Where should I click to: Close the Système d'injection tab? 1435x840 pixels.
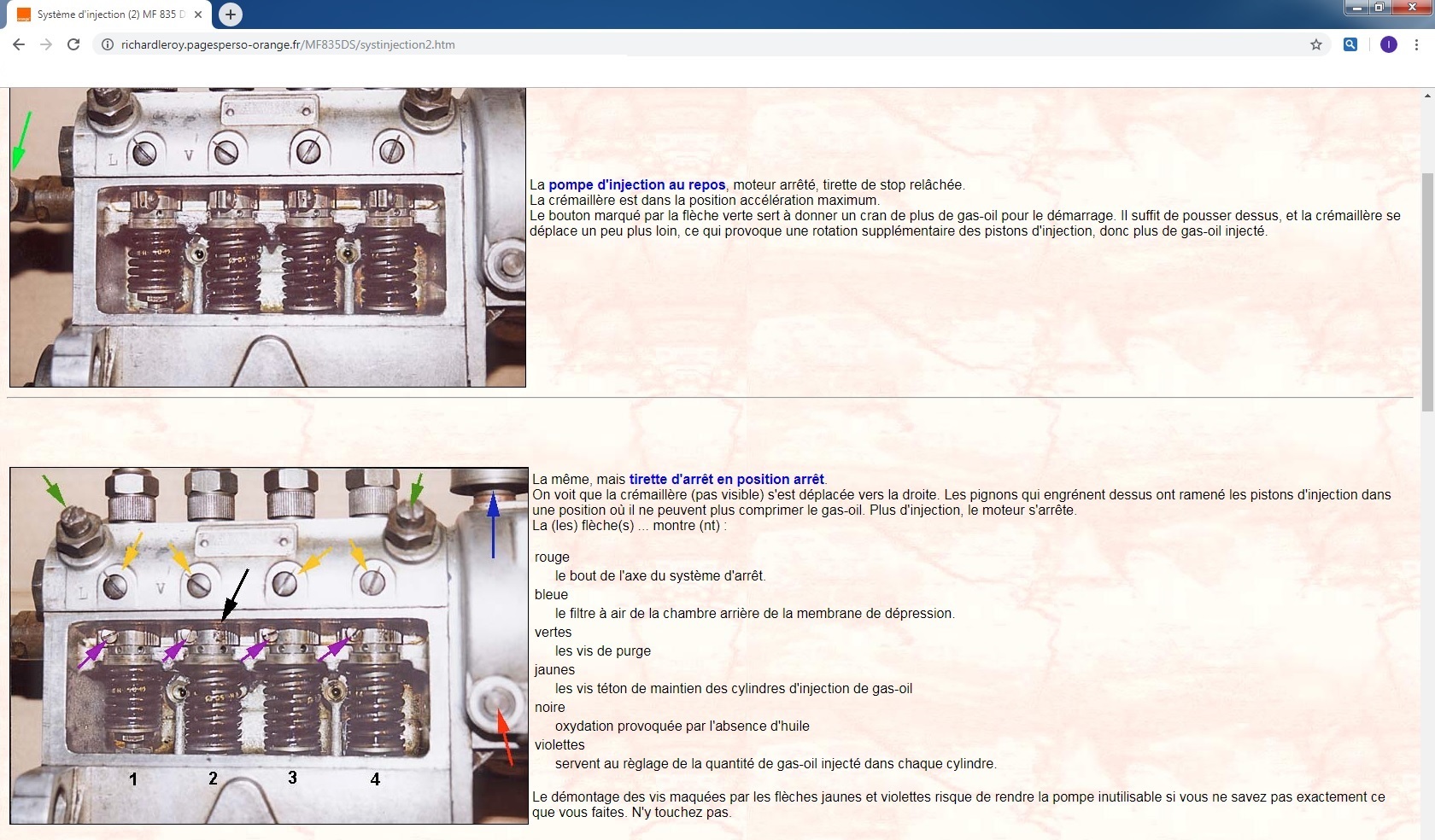(x=198, y=15)
